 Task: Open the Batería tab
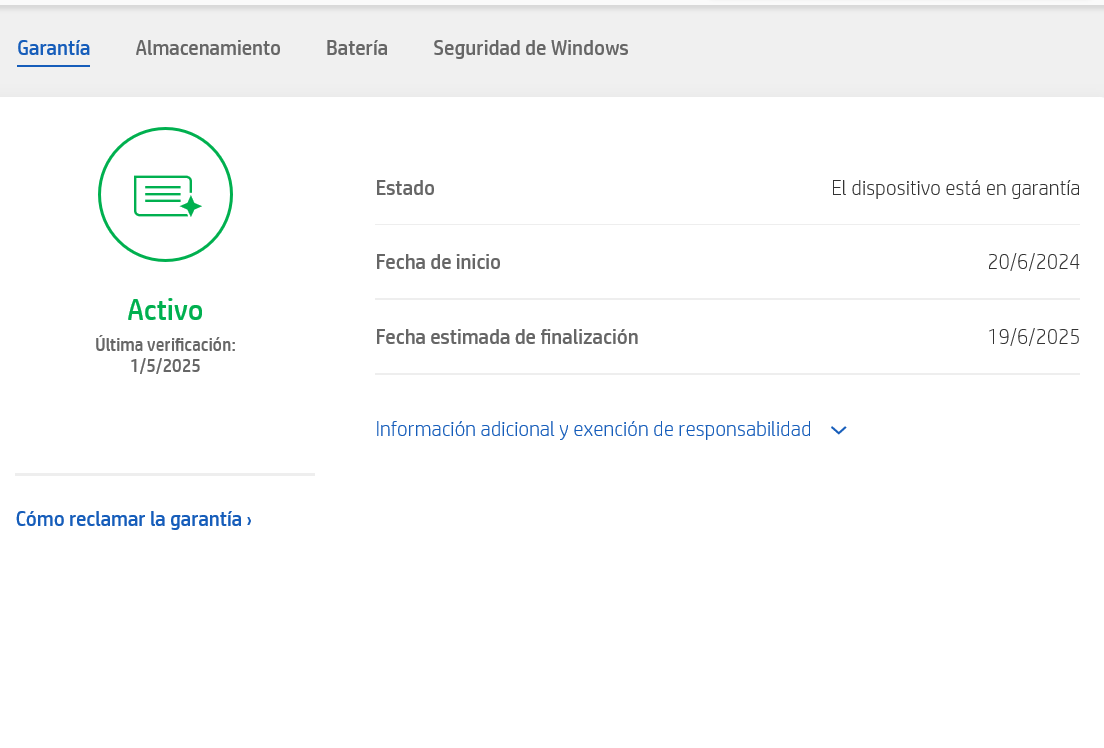pyautogui.click(x=356, y=47)
